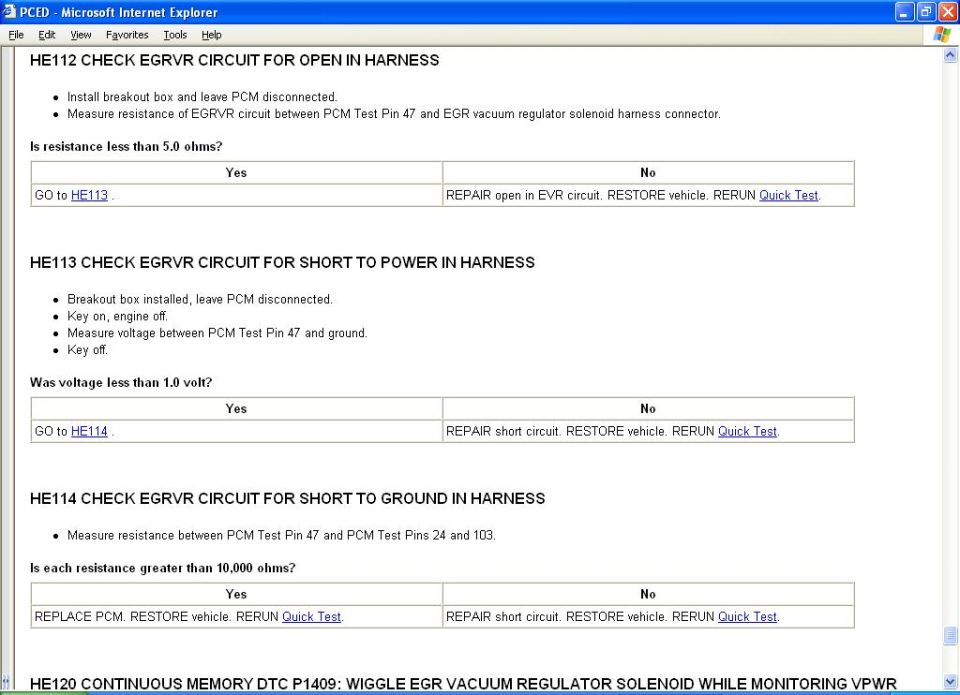
Task: Click 'No' header in HE114 table
Action: [648, 594]
